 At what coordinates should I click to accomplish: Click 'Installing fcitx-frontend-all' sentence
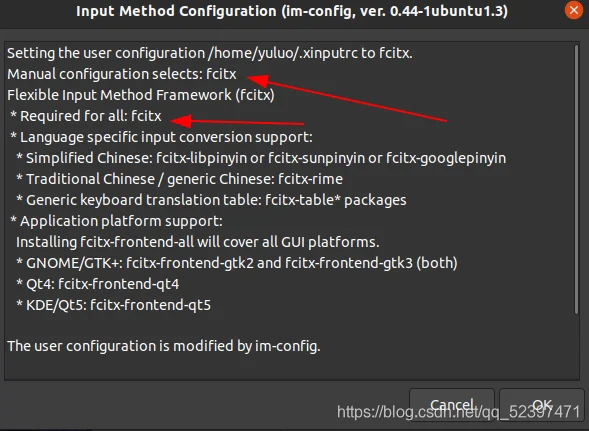pyautogui.click(x=198, y=242)
